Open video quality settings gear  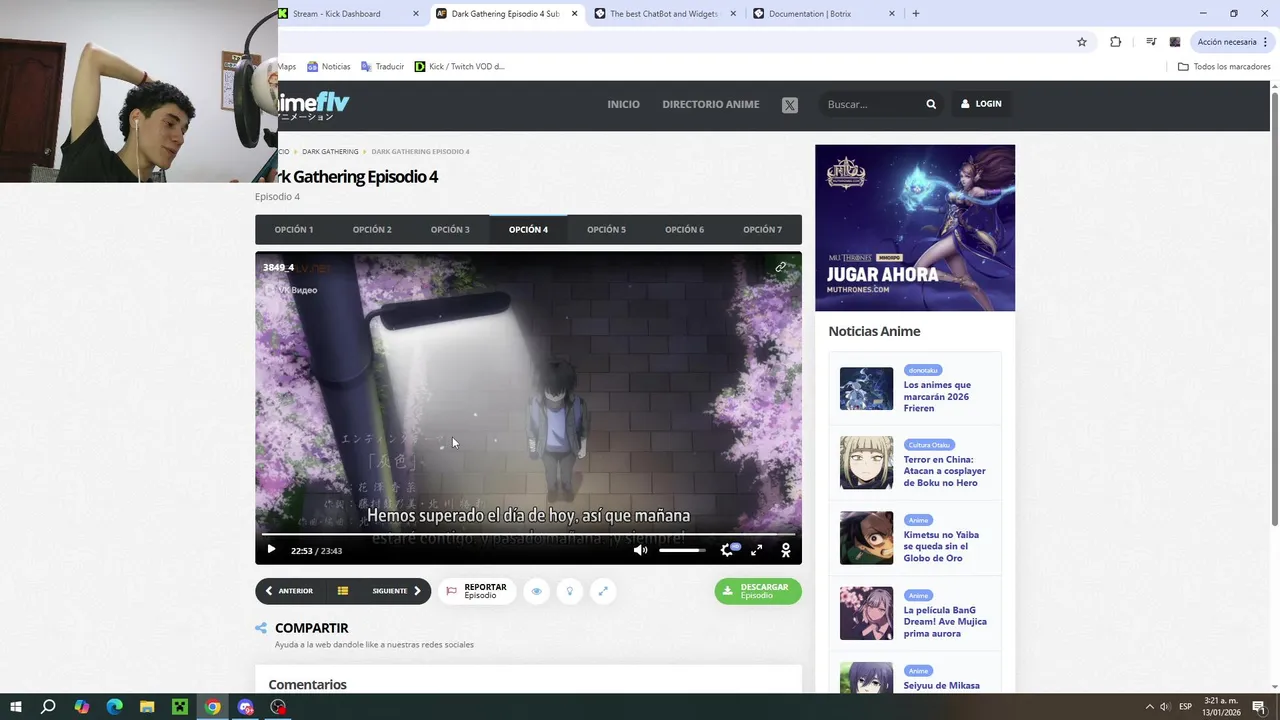point(727,549)
